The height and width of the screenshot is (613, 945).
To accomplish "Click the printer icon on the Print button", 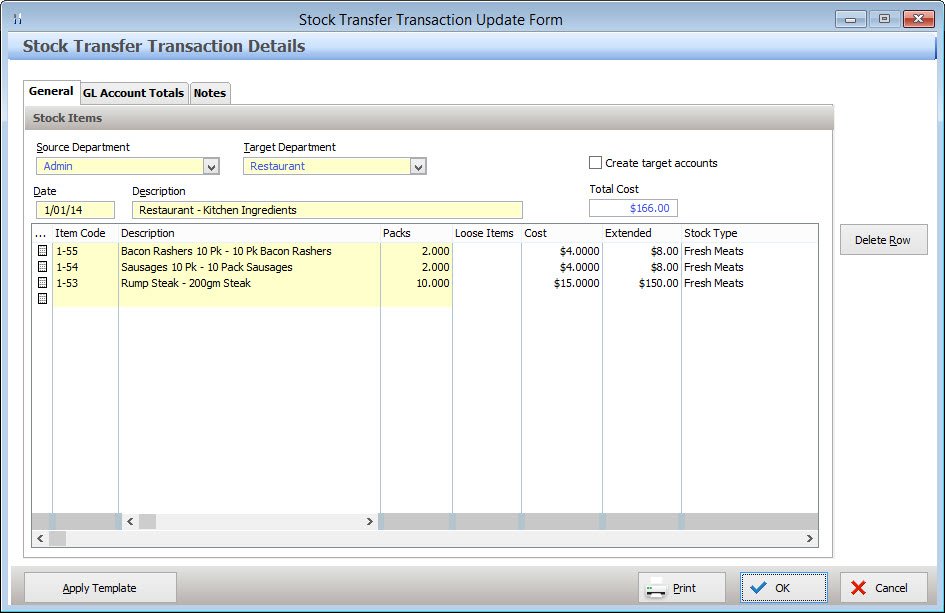I will click(659, 587).
